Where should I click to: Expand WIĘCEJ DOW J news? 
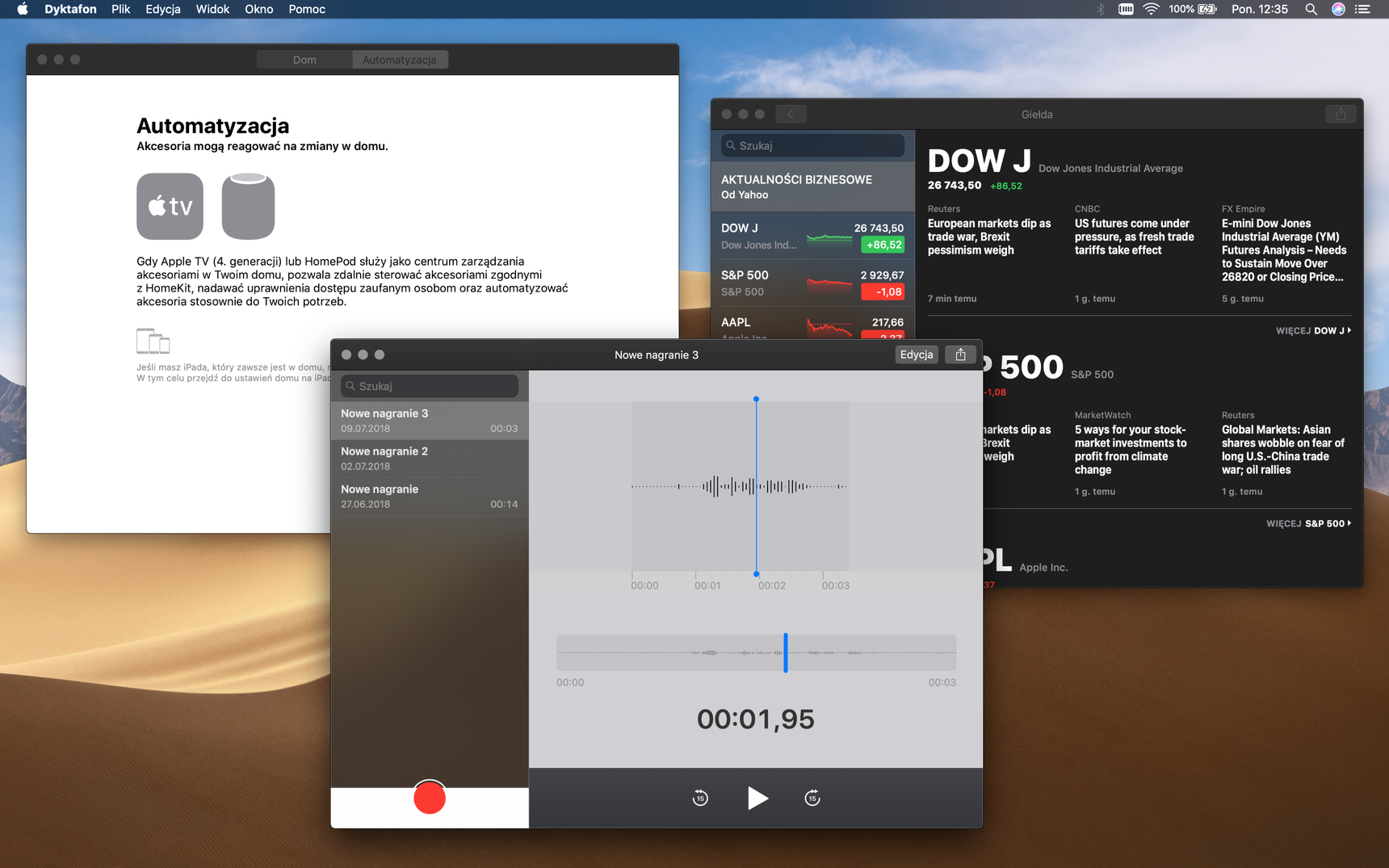pyautogui.click(x=1313, y=330)
